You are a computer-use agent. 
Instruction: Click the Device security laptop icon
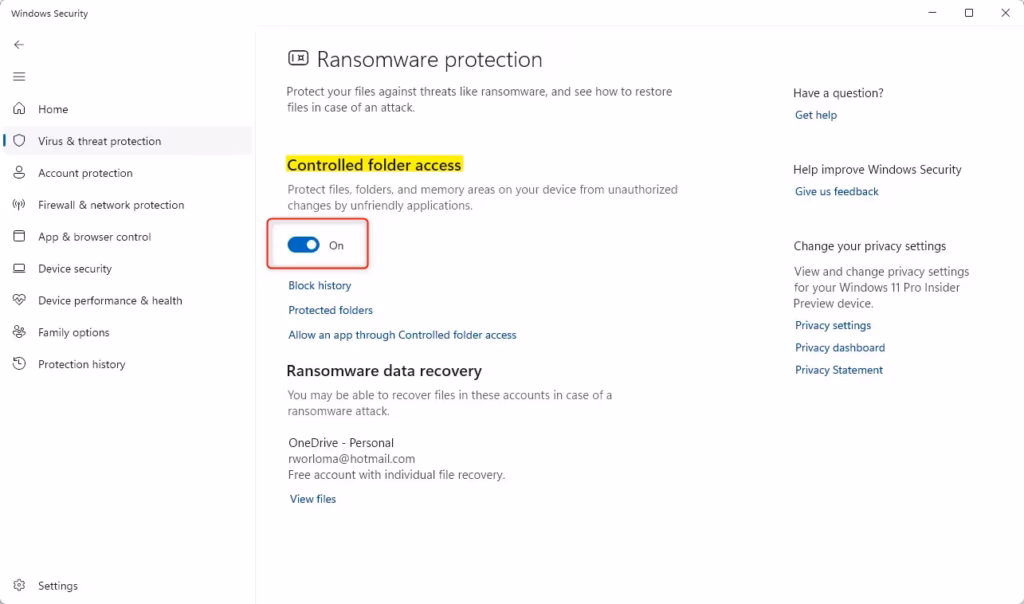(x=19, y=269)
